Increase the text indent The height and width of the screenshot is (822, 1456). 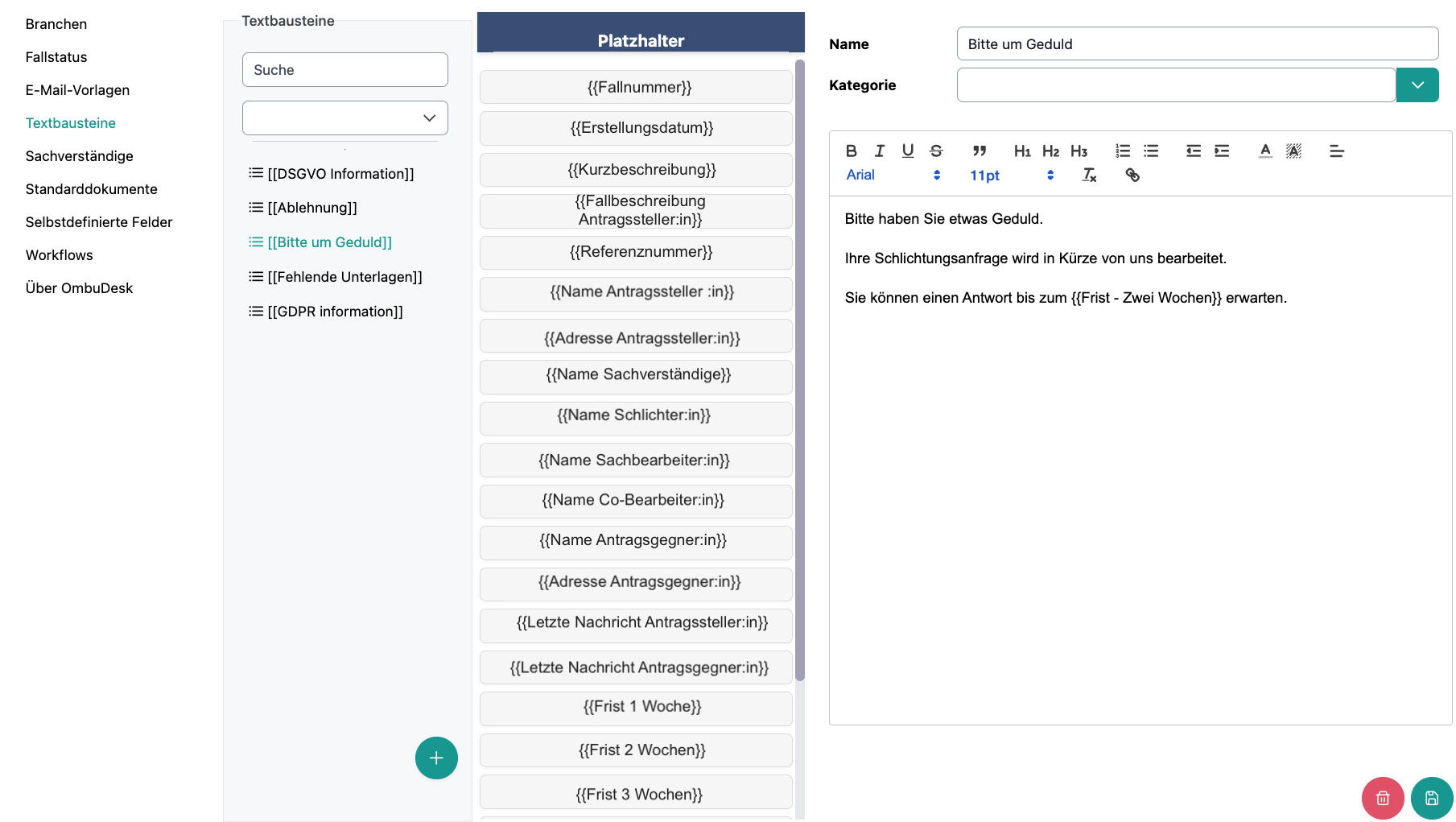pyautogui.click(x=1222, y=151)
